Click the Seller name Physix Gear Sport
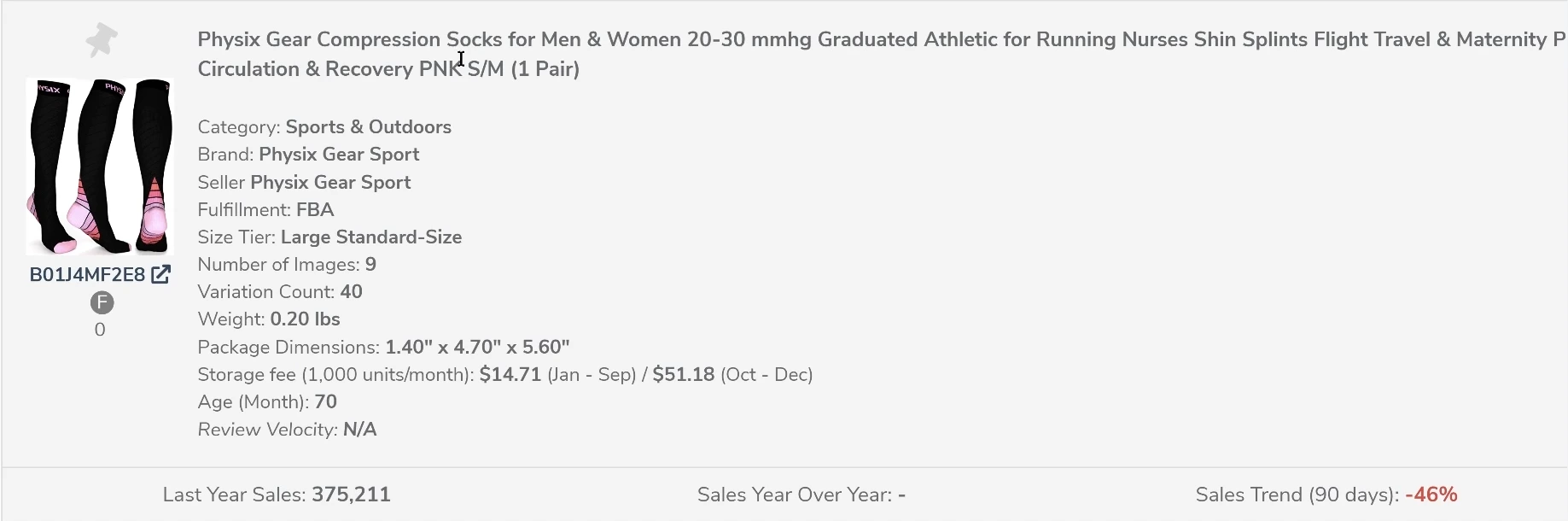This screenshot has width=1568, height=521. click(x=330, y=183)
